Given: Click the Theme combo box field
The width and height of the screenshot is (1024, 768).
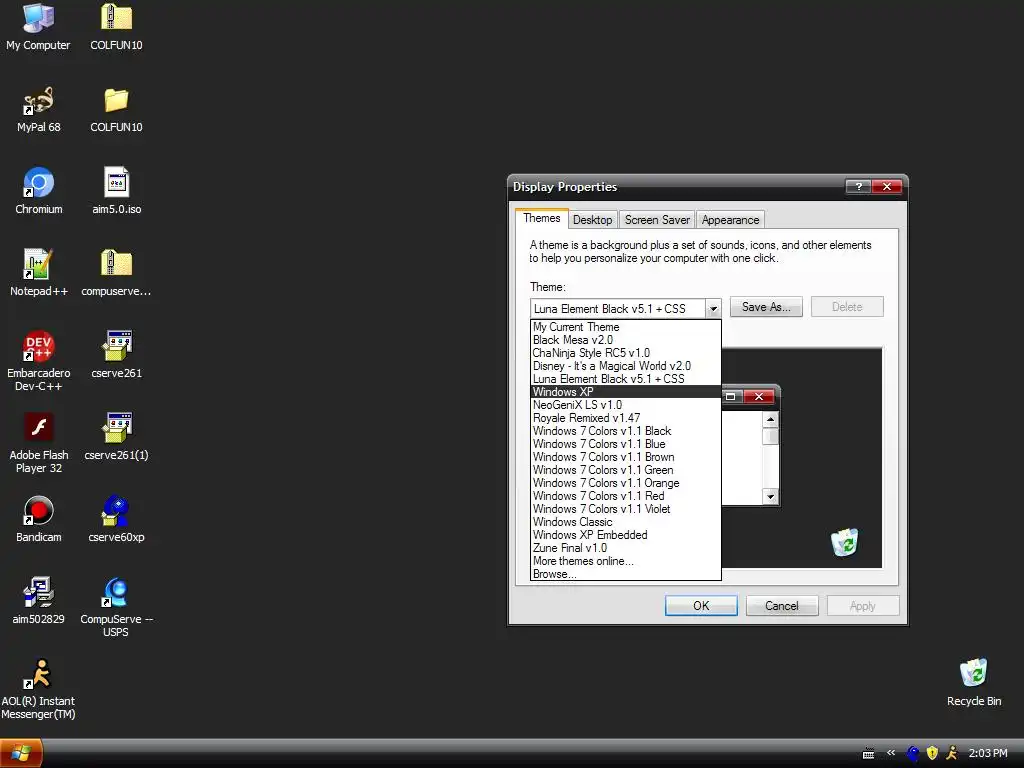Looking at the screenshot, I should pyautogui.click(x=618, y=308).
